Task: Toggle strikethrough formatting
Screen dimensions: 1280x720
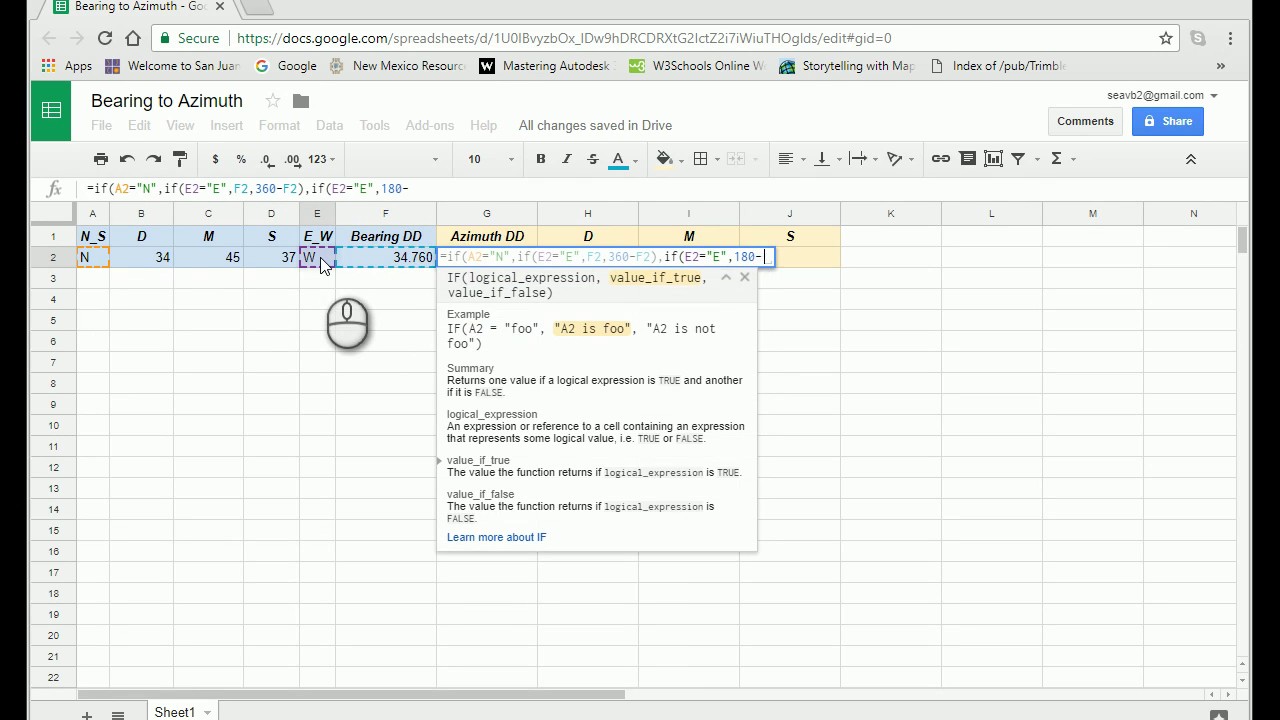Action: (593, 159)
